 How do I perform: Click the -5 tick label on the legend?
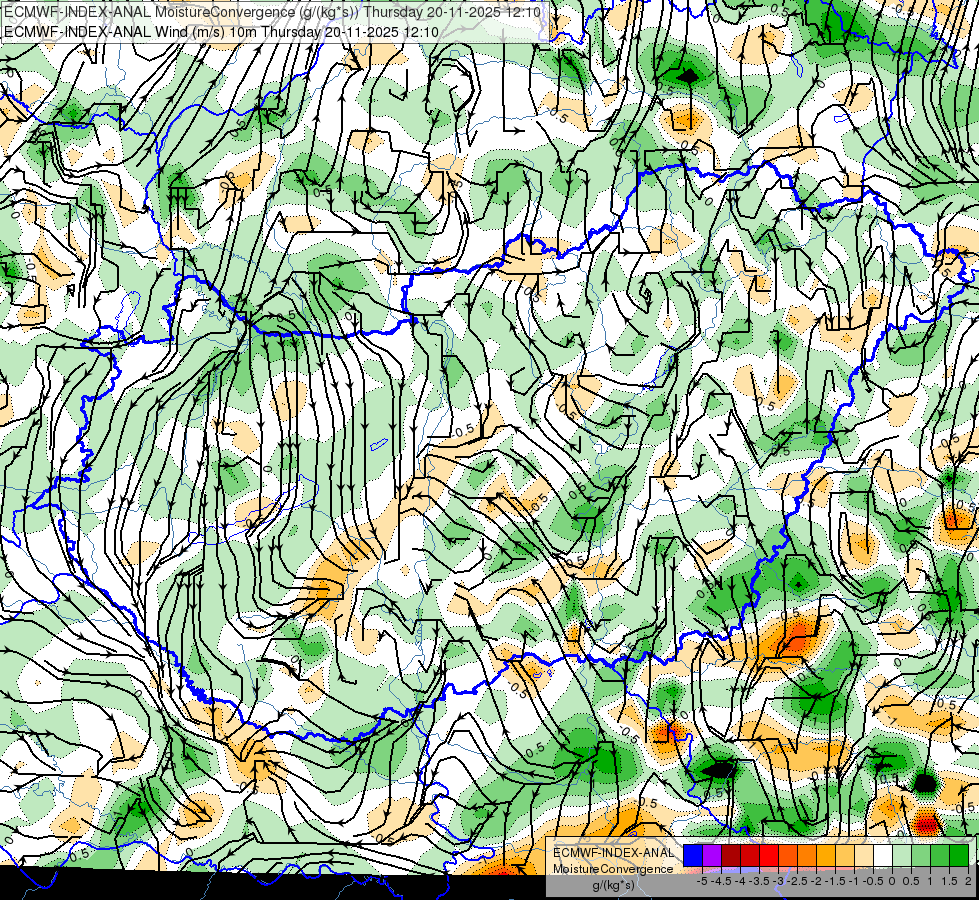(702, 881)
